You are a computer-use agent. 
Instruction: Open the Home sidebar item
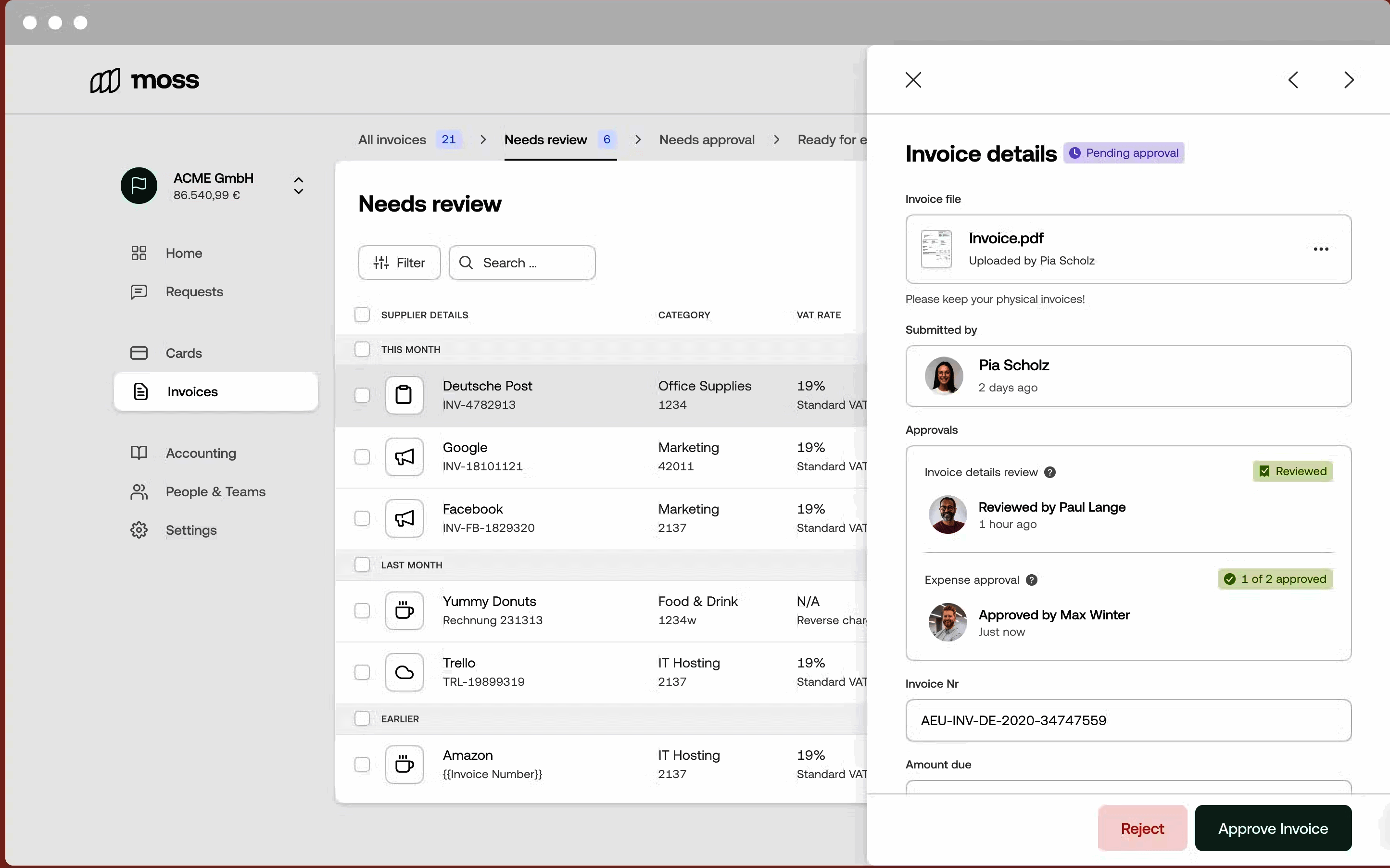click(184, 253)
